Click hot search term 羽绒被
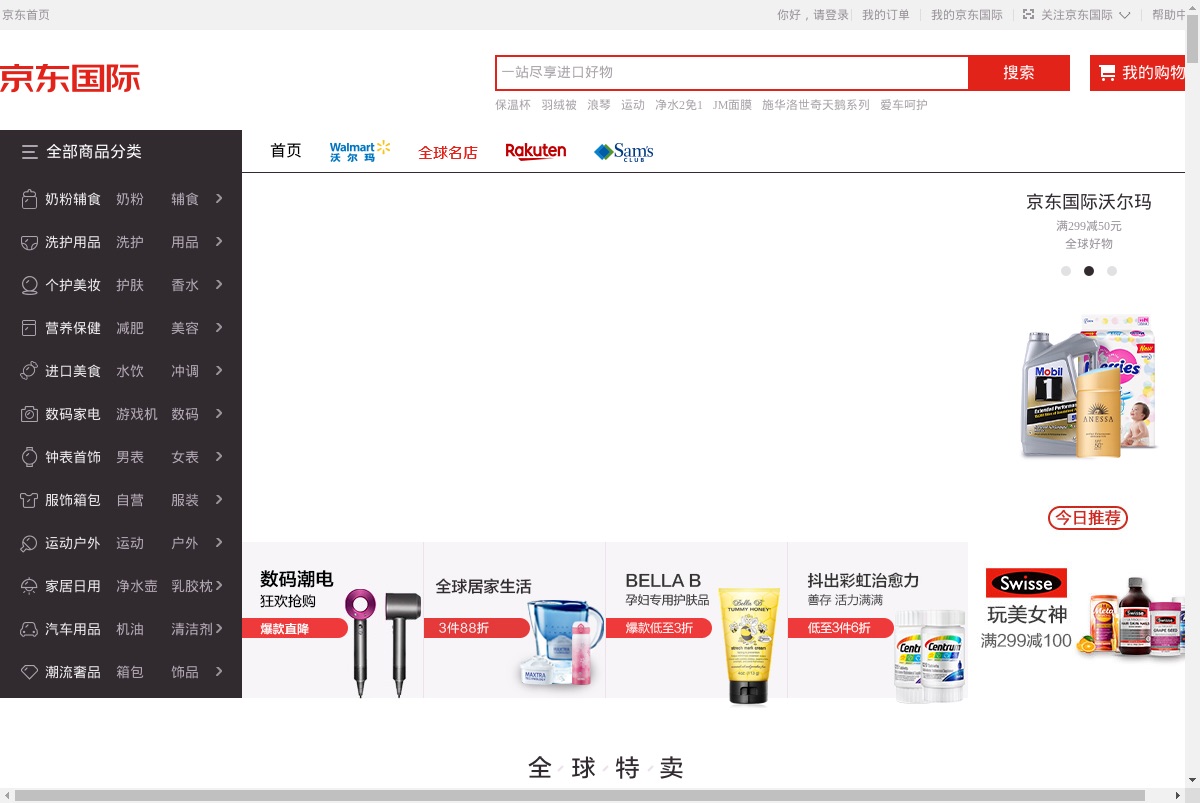This screenshot has width=1200, height=803. 559,105
